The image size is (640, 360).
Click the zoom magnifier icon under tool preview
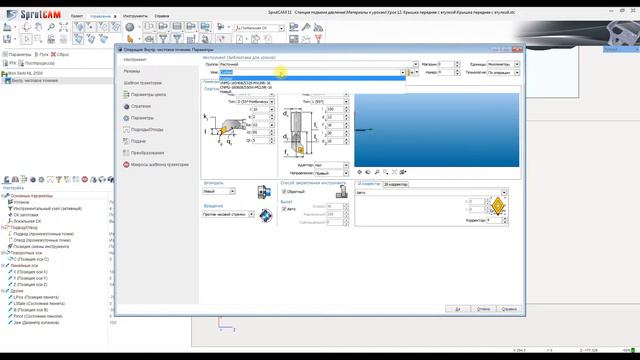[x=377, y=172]
